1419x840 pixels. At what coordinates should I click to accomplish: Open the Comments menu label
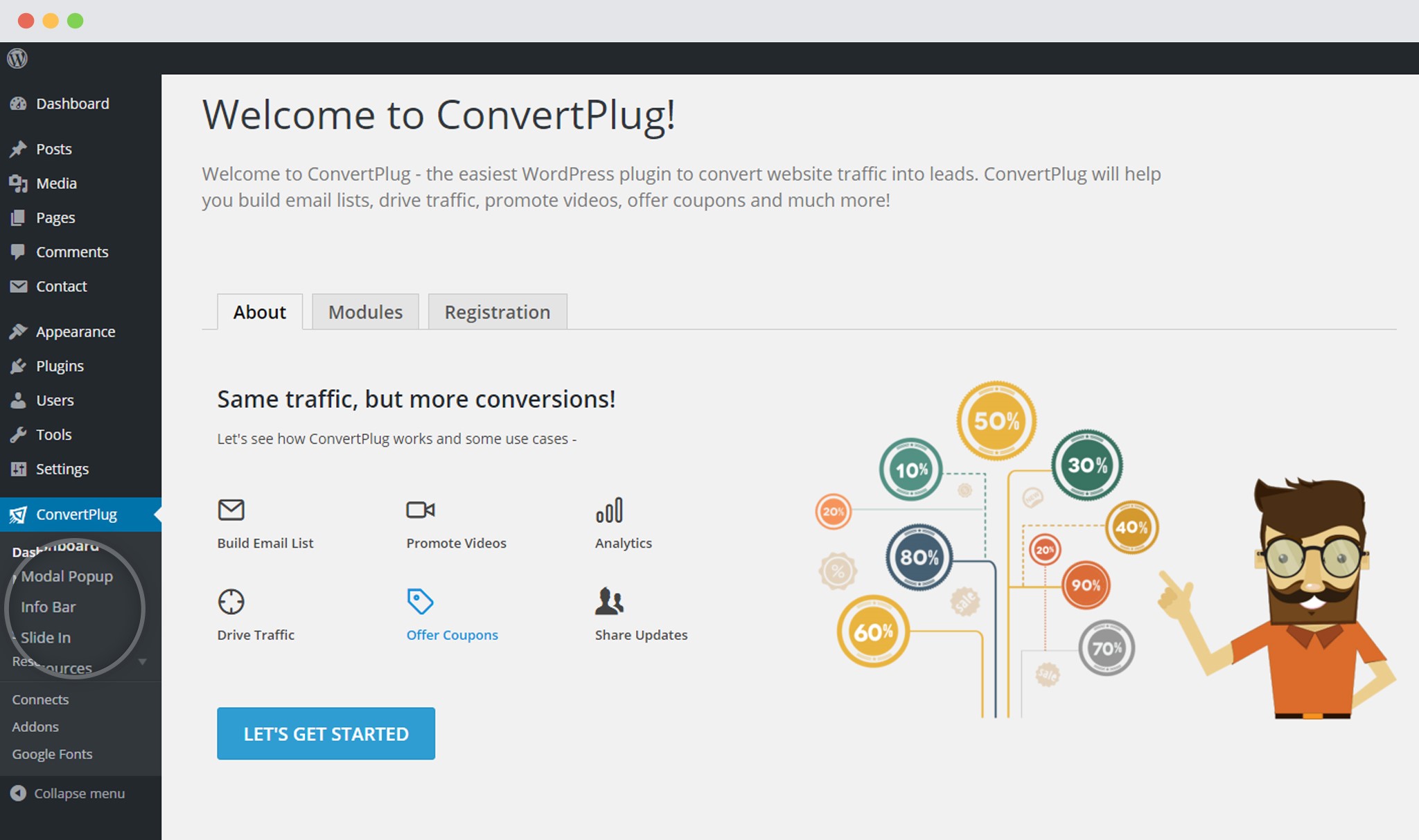(72, 252)
